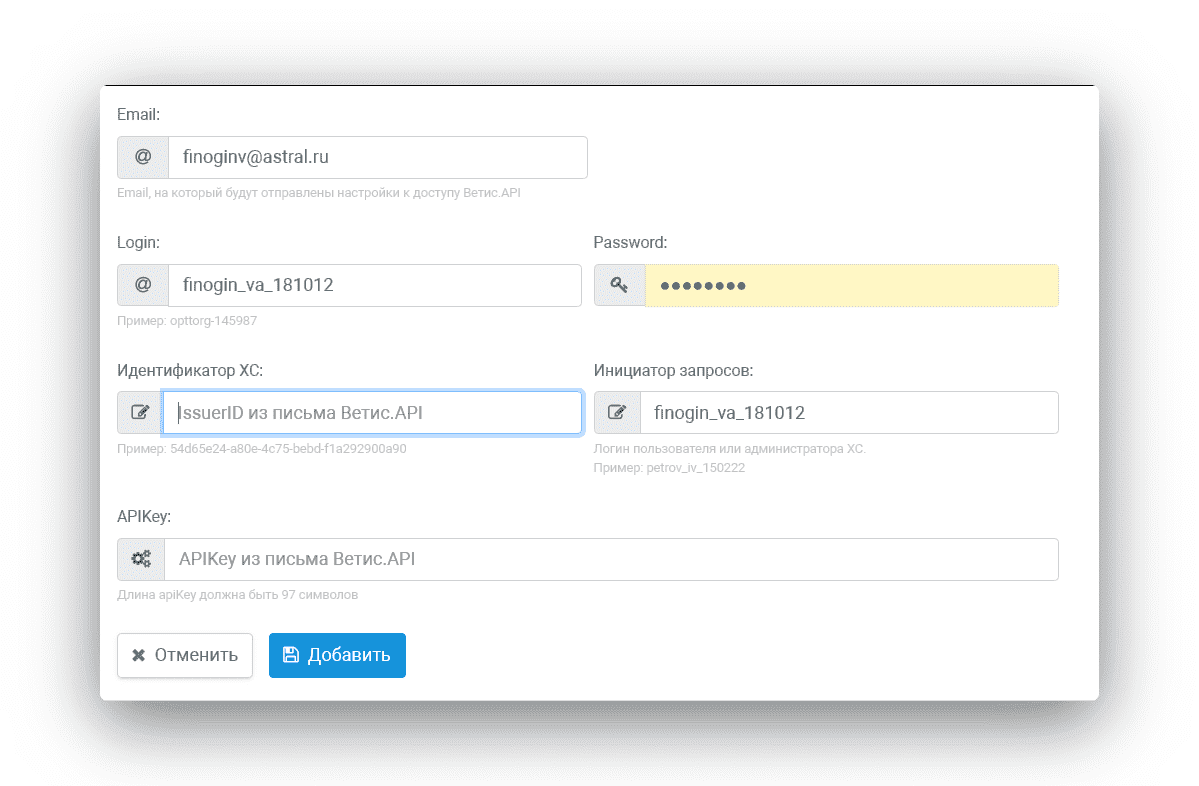This screenshot has width=1199, height=786.
Task: Click the hint text Пример: opttorg-145987
Action: pyautogui.click(x=188, y=320)
